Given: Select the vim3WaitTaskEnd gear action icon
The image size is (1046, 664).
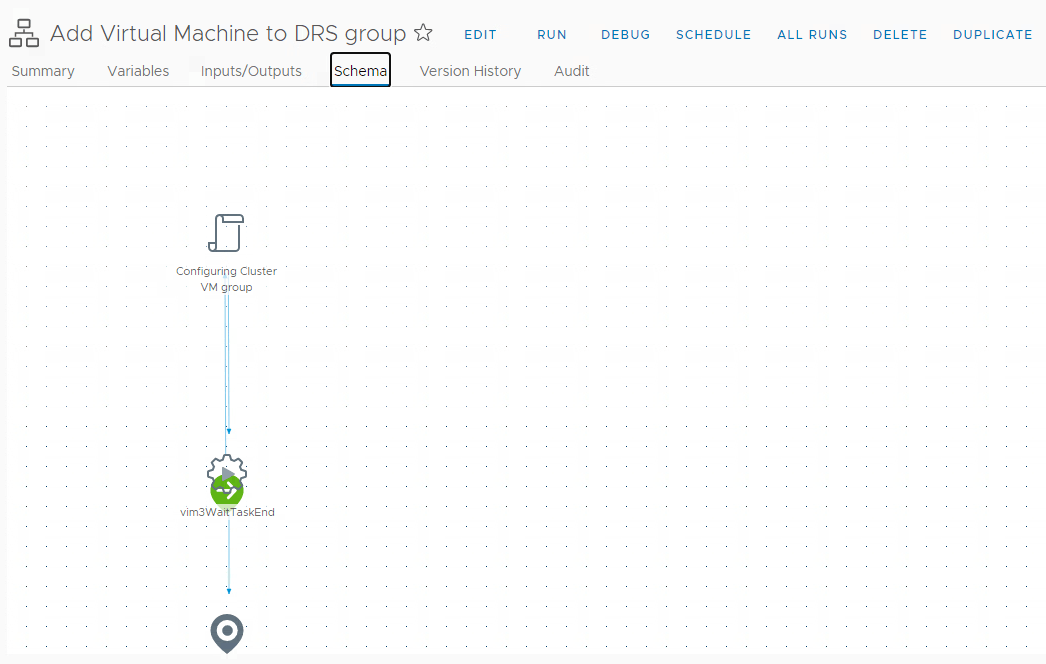Looking at the screenshot, I should [x=227, y=472].
